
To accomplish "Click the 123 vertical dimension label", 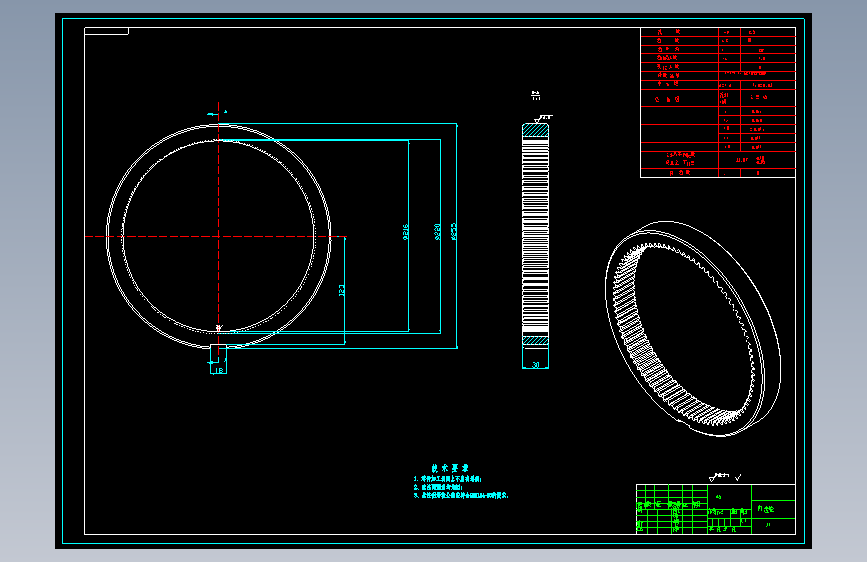I will click(x=341, y=290).
